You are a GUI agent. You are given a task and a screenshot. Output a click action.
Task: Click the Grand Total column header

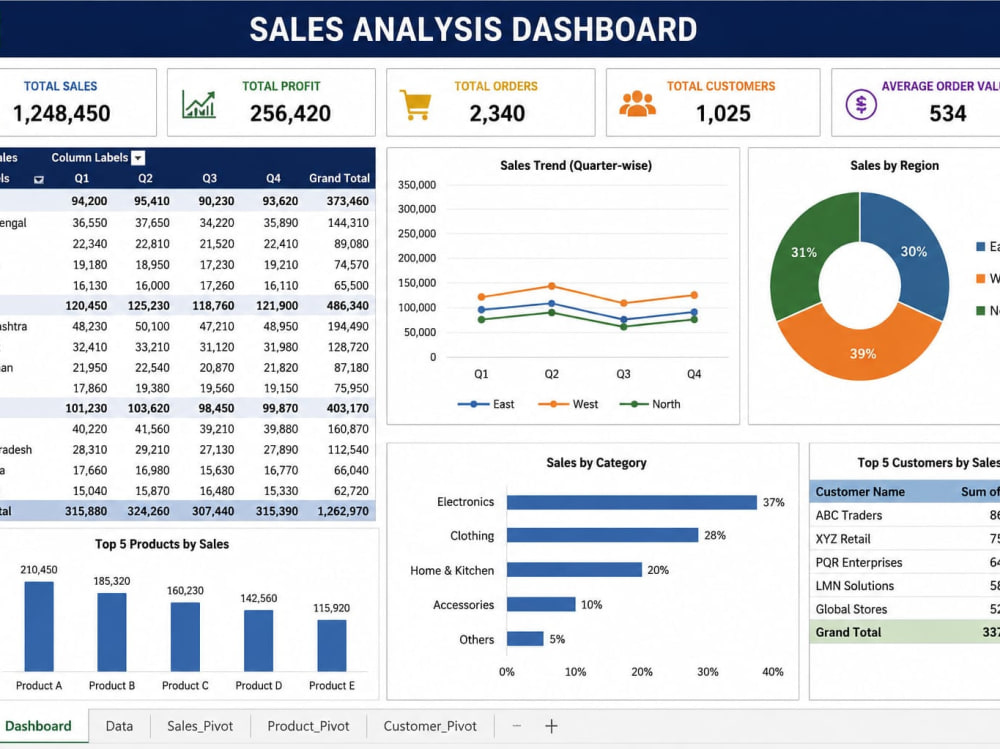(x=339, y=179)
